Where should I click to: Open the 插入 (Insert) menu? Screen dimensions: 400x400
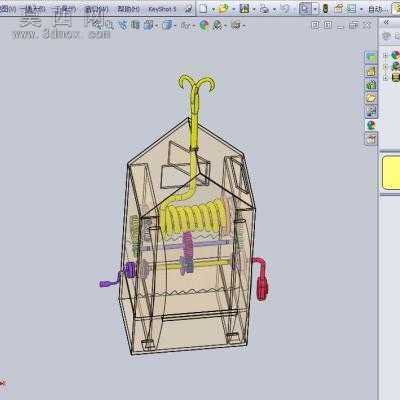[33, 9]
